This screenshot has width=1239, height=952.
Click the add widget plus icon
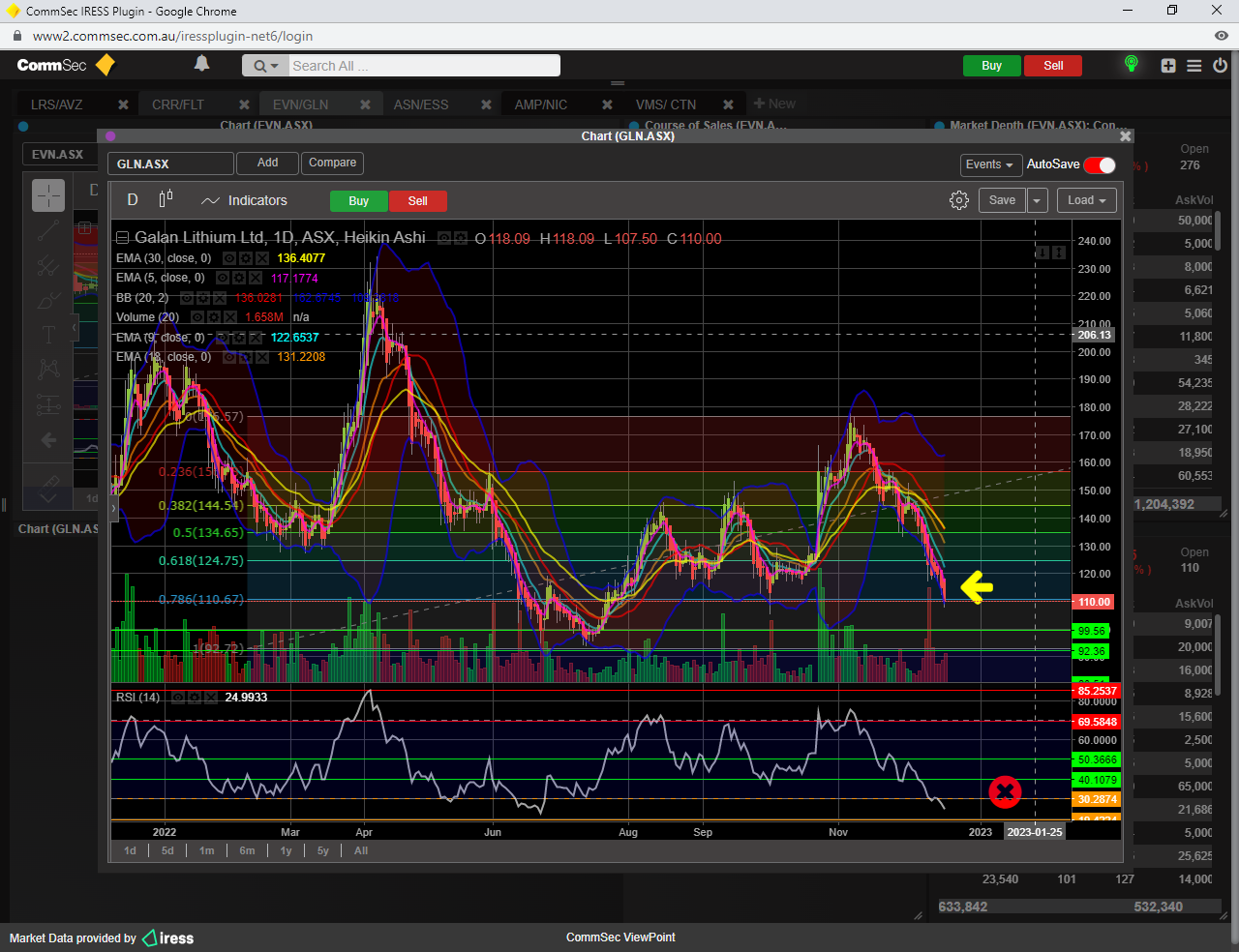coord(1168,66)
